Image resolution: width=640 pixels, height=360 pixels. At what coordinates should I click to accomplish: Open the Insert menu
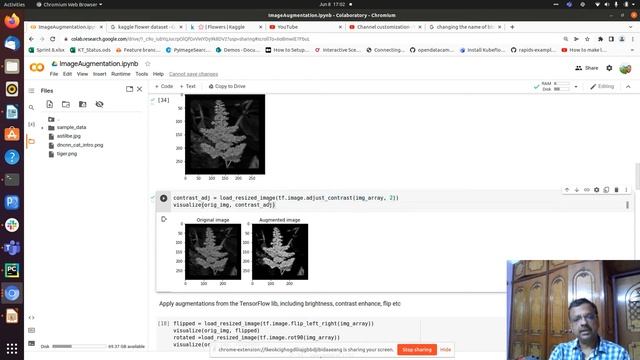pyautogui.click(x=100, y=74)
